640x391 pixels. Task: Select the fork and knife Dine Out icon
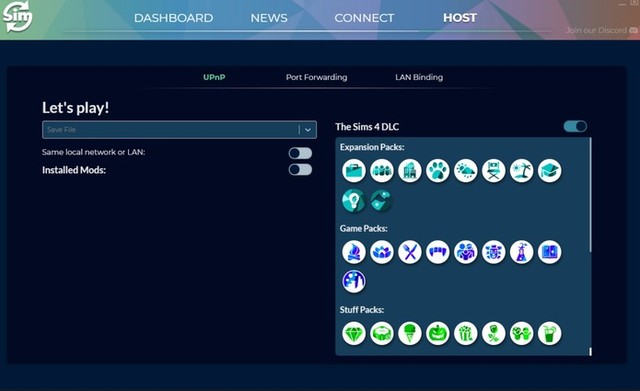[x=409, y=252]
